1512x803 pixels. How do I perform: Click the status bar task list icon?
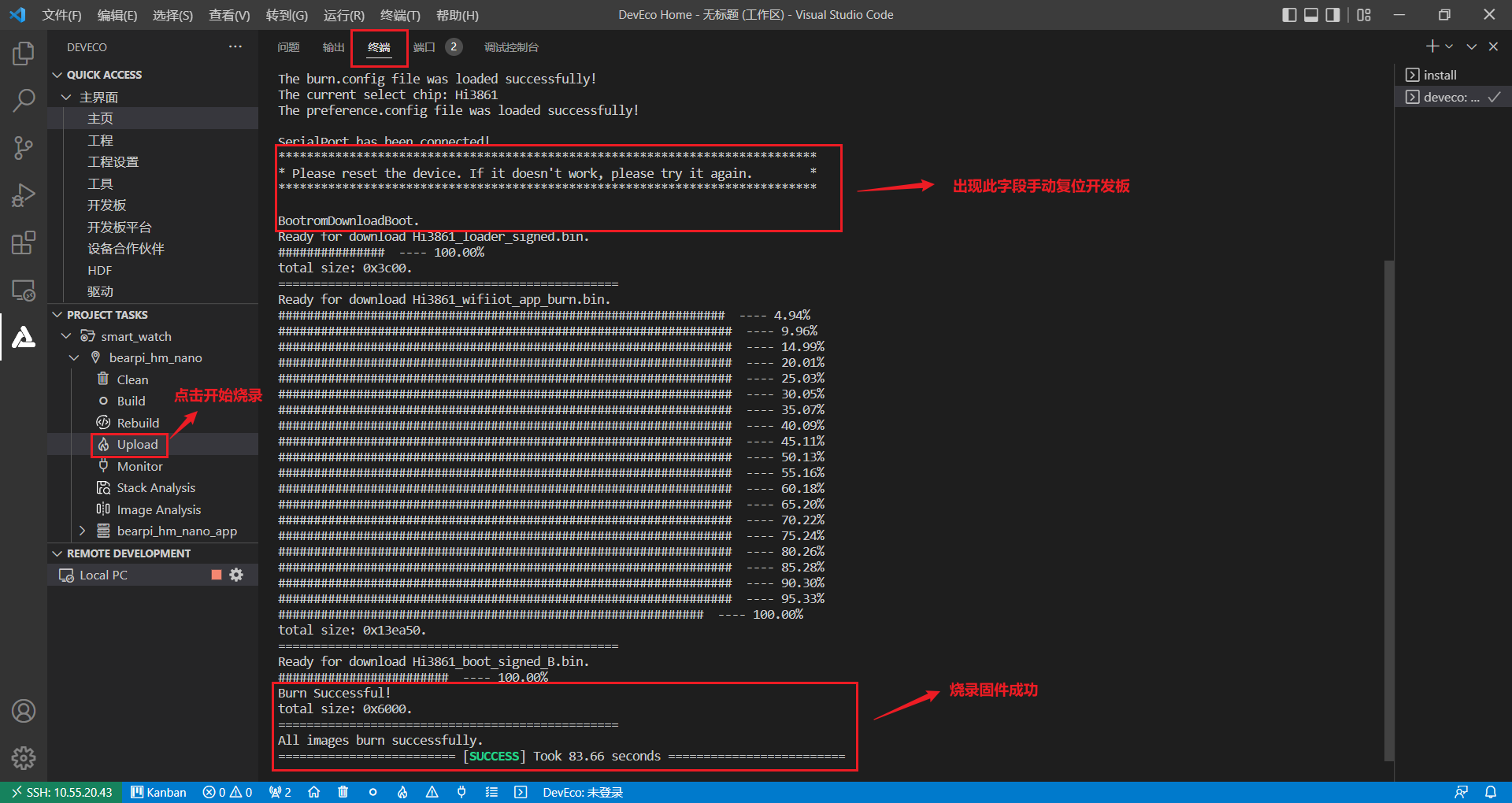click(x=491, y=792)
